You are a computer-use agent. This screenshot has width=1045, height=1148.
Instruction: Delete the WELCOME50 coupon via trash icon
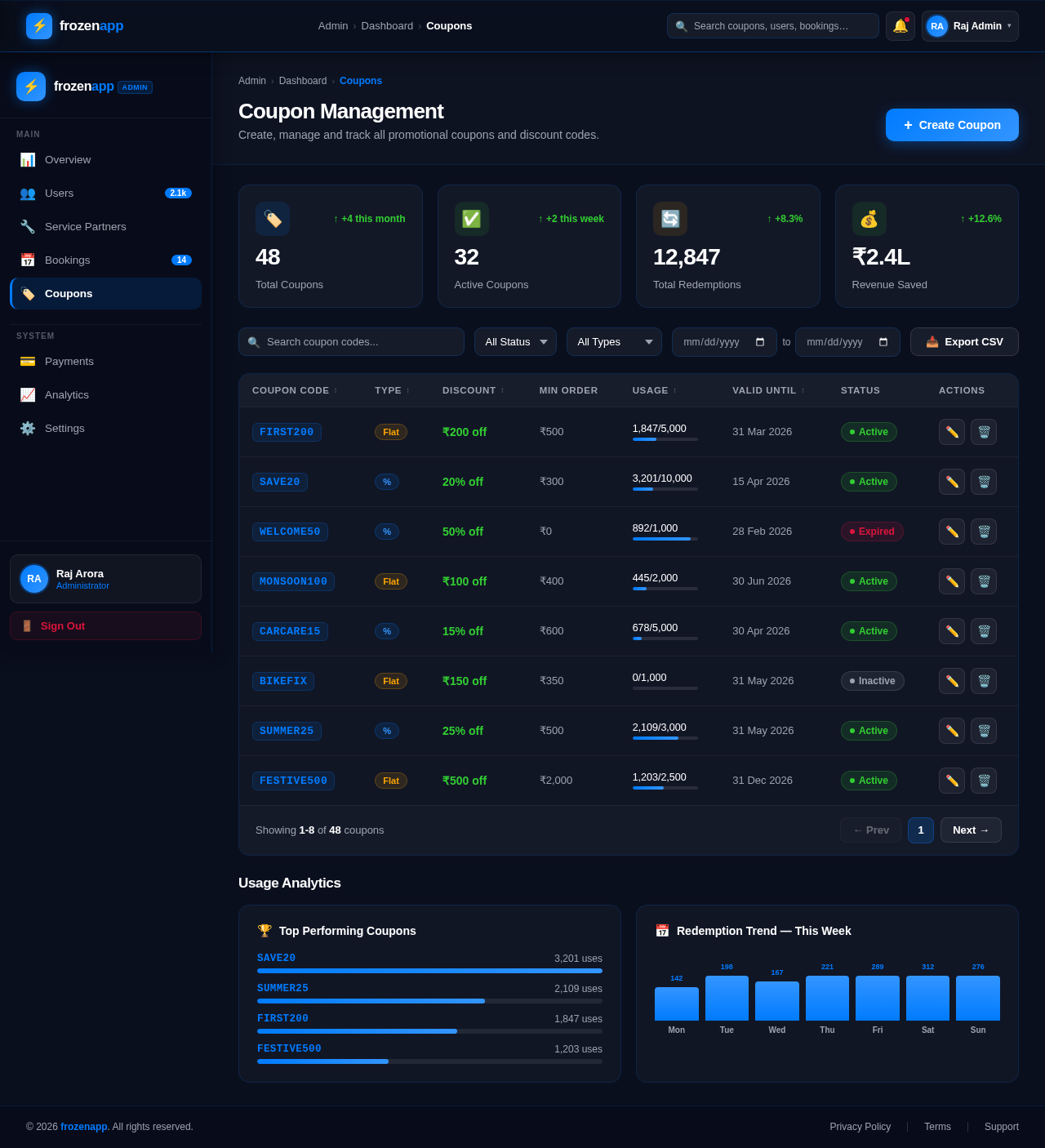coord(983,532)
